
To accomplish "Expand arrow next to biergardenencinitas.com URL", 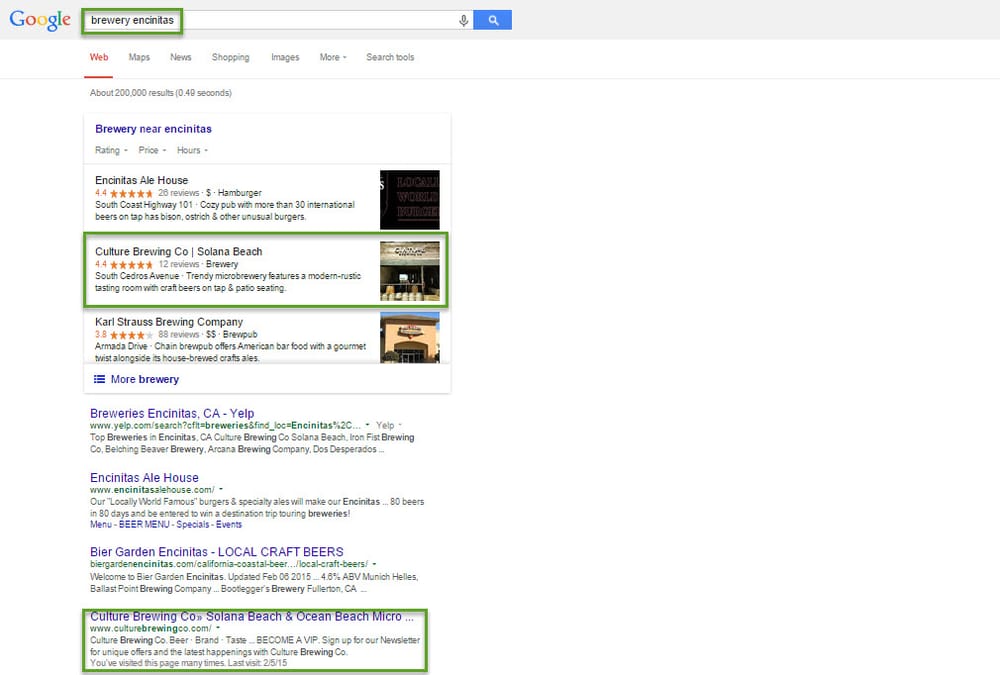I will click(374, 564).
